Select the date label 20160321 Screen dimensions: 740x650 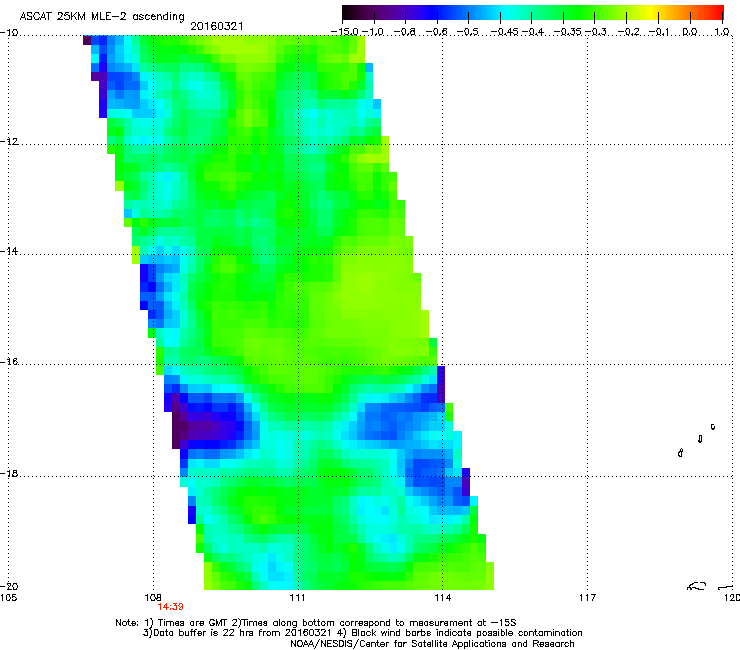(x=217, y=26)
